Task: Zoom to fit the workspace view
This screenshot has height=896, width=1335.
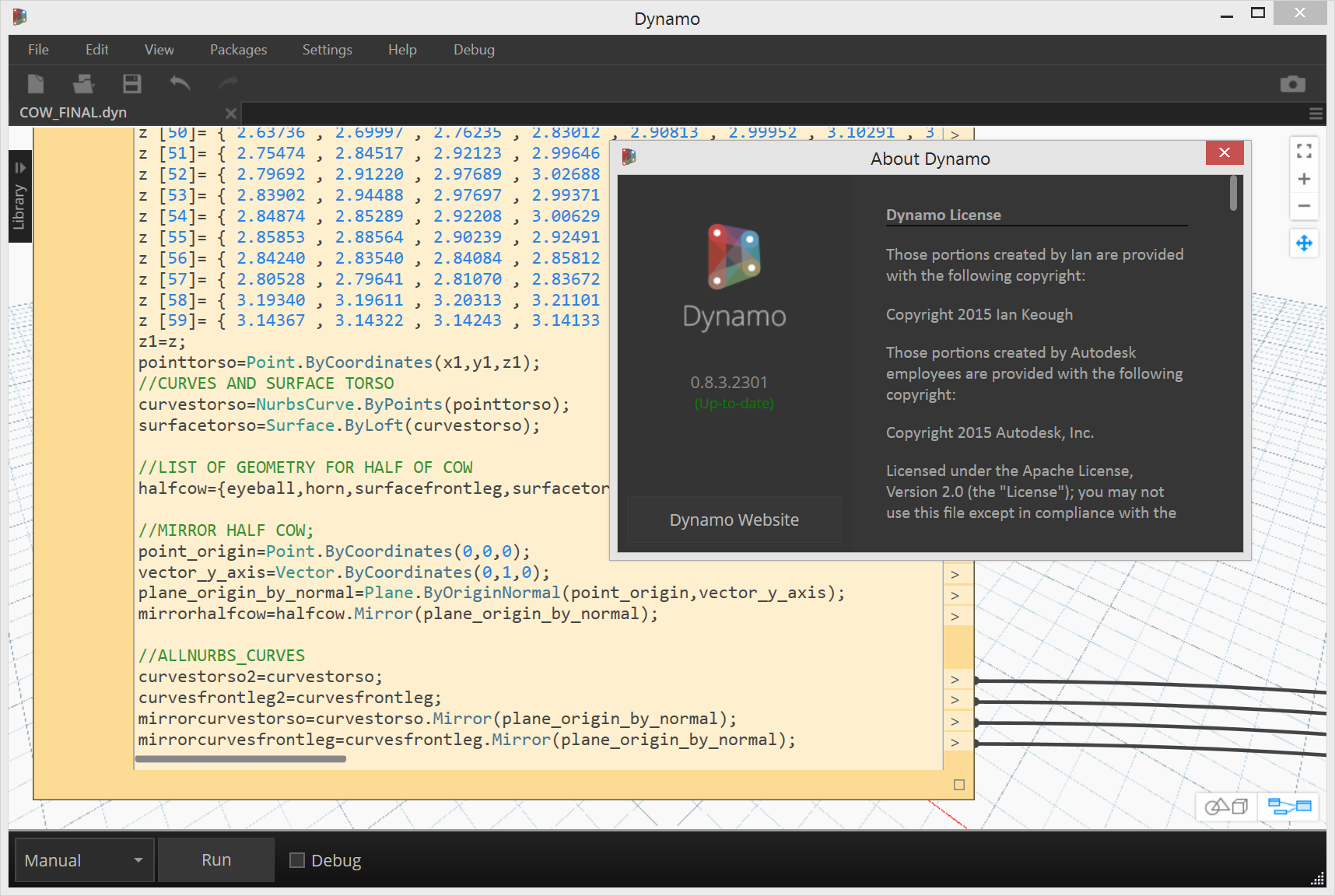Action: (1304, 151)
